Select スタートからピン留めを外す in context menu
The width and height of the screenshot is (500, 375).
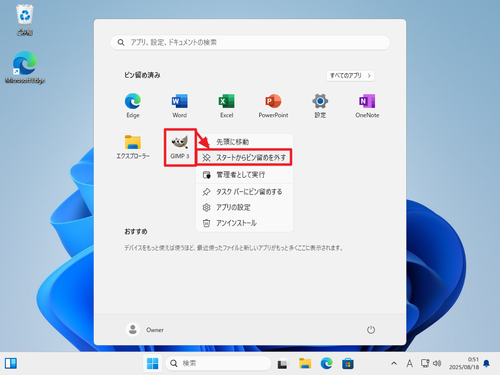click(x=244, y=157)
